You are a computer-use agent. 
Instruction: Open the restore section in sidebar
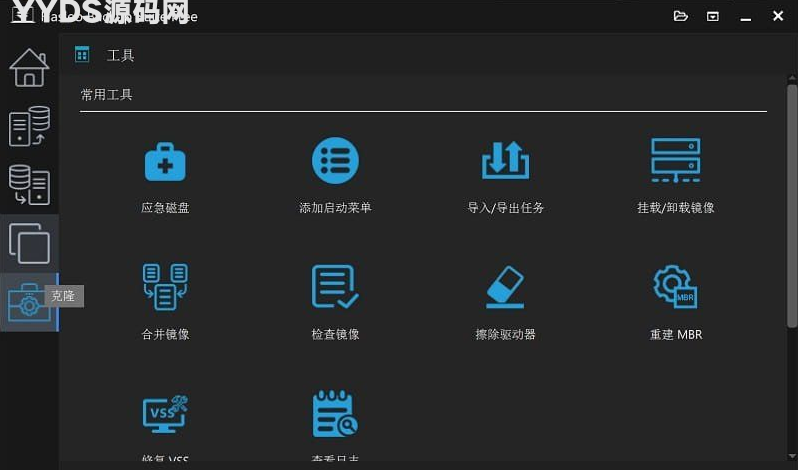[29, 185]
